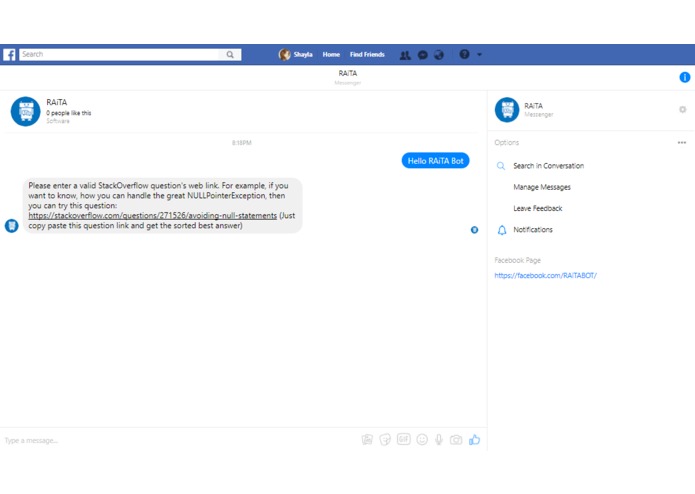This screenshot has width=695, height=494.
Task: Open the emoji picker icon
Action: coord(422,440)
